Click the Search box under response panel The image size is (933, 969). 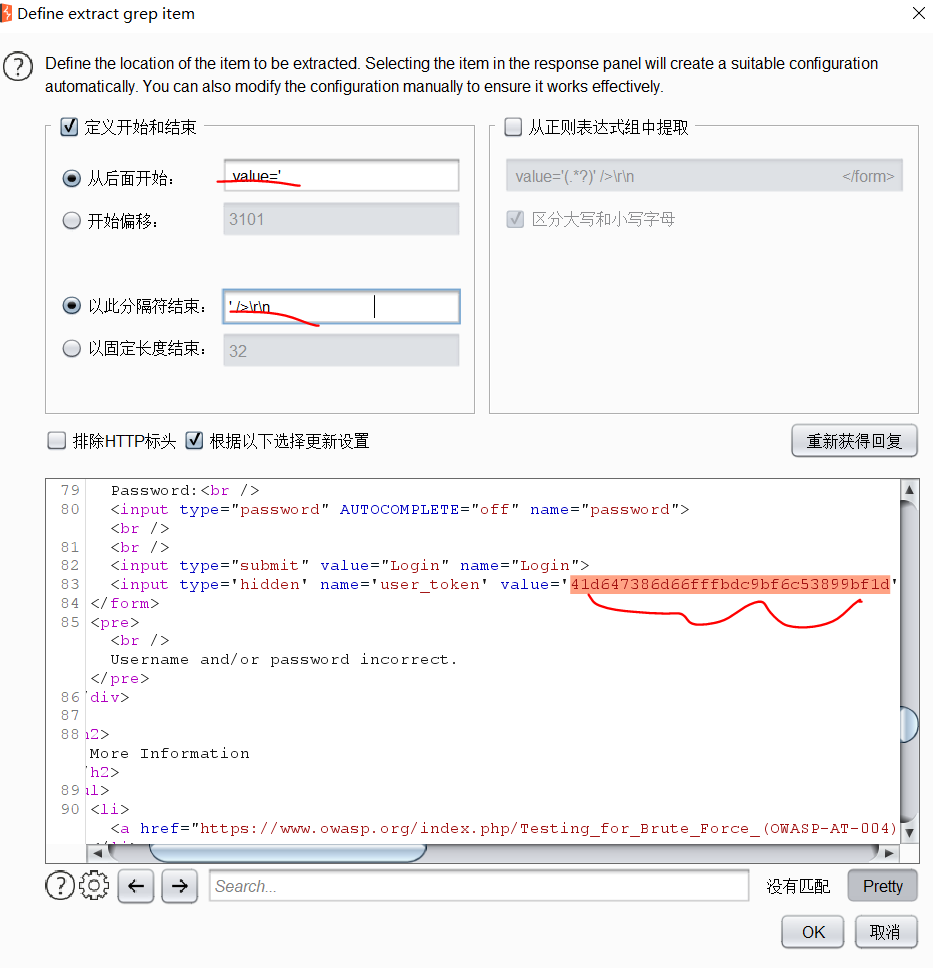point(479,886)
